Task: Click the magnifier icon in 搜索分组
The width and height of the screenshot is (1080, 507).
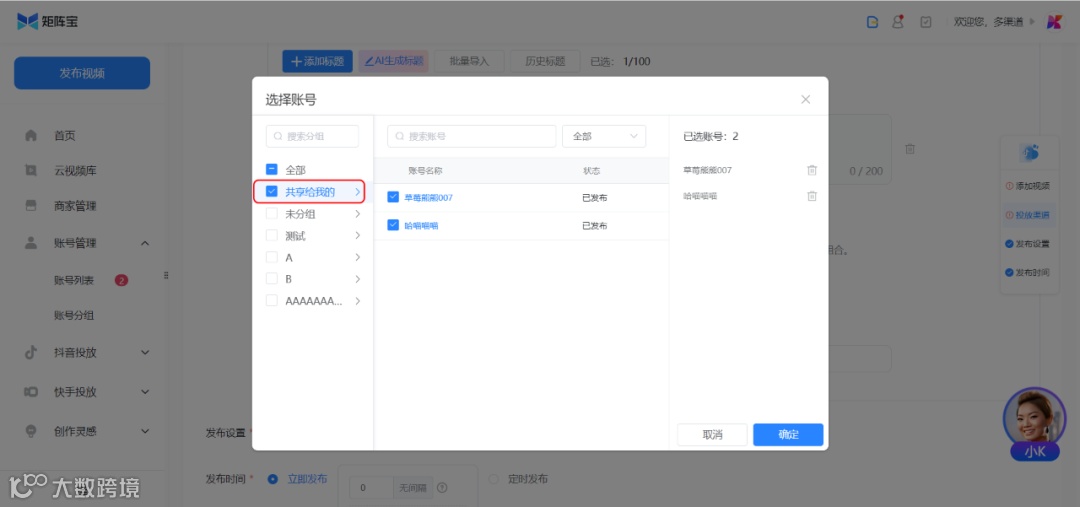Action: (x=278, y=136)
